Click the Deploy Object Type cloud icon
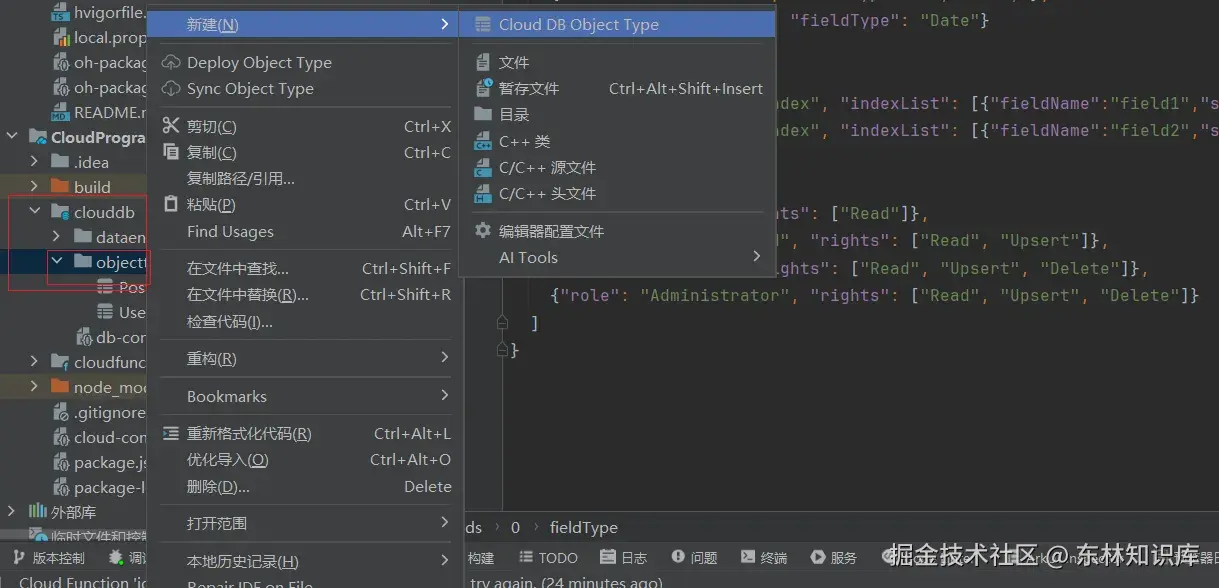 click(171, 62)
